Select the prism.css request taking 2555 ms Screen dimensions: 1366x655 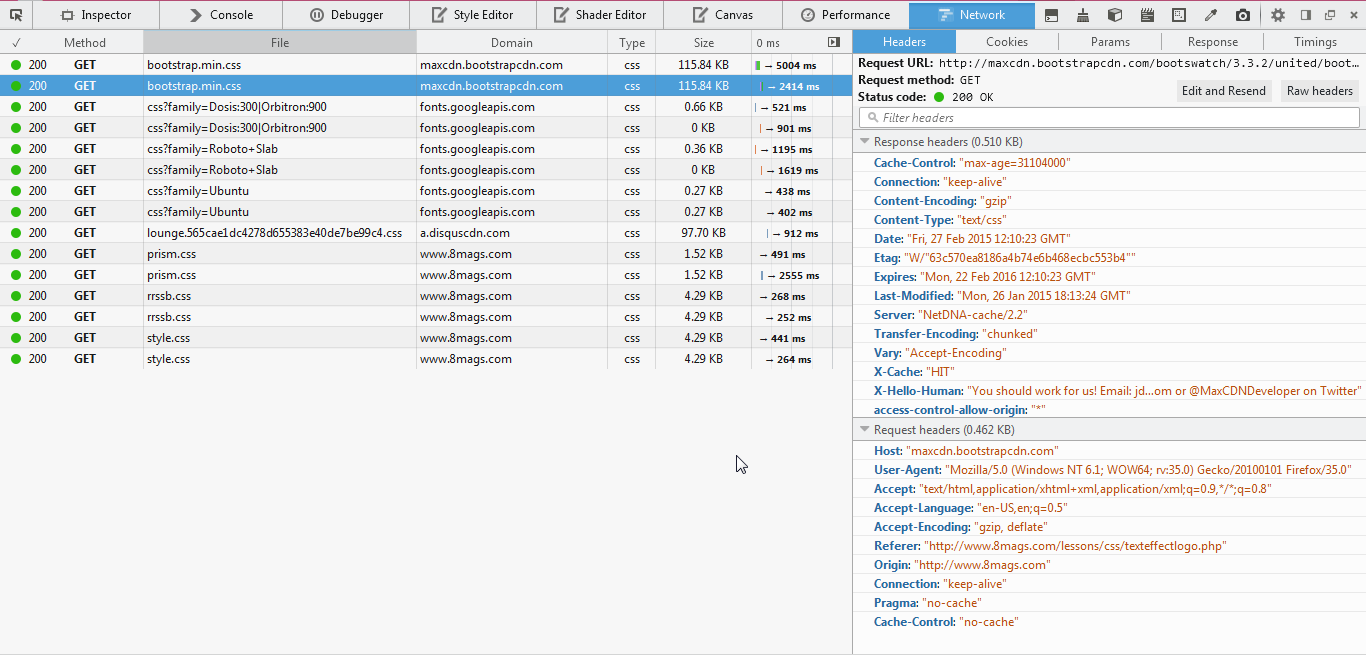click(426, 275)
